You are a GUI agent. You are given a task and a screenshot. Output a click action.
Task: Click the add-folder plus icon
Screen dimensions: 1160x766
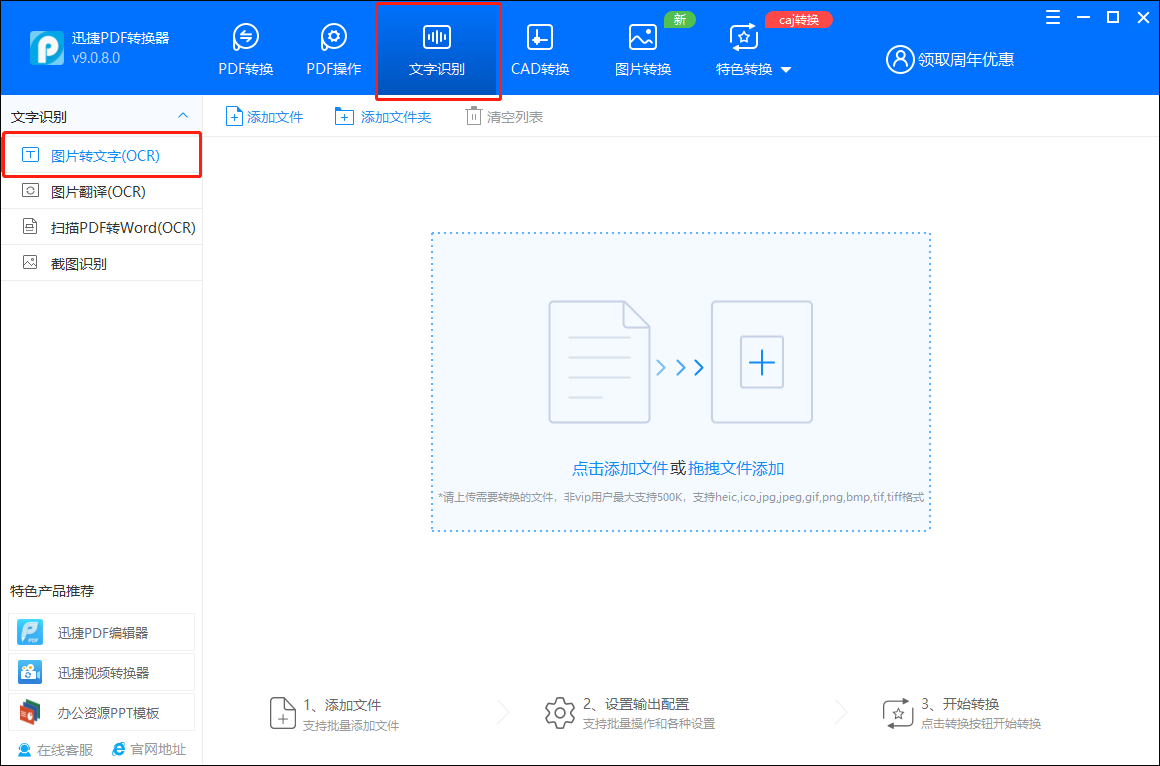pos(344,117)
